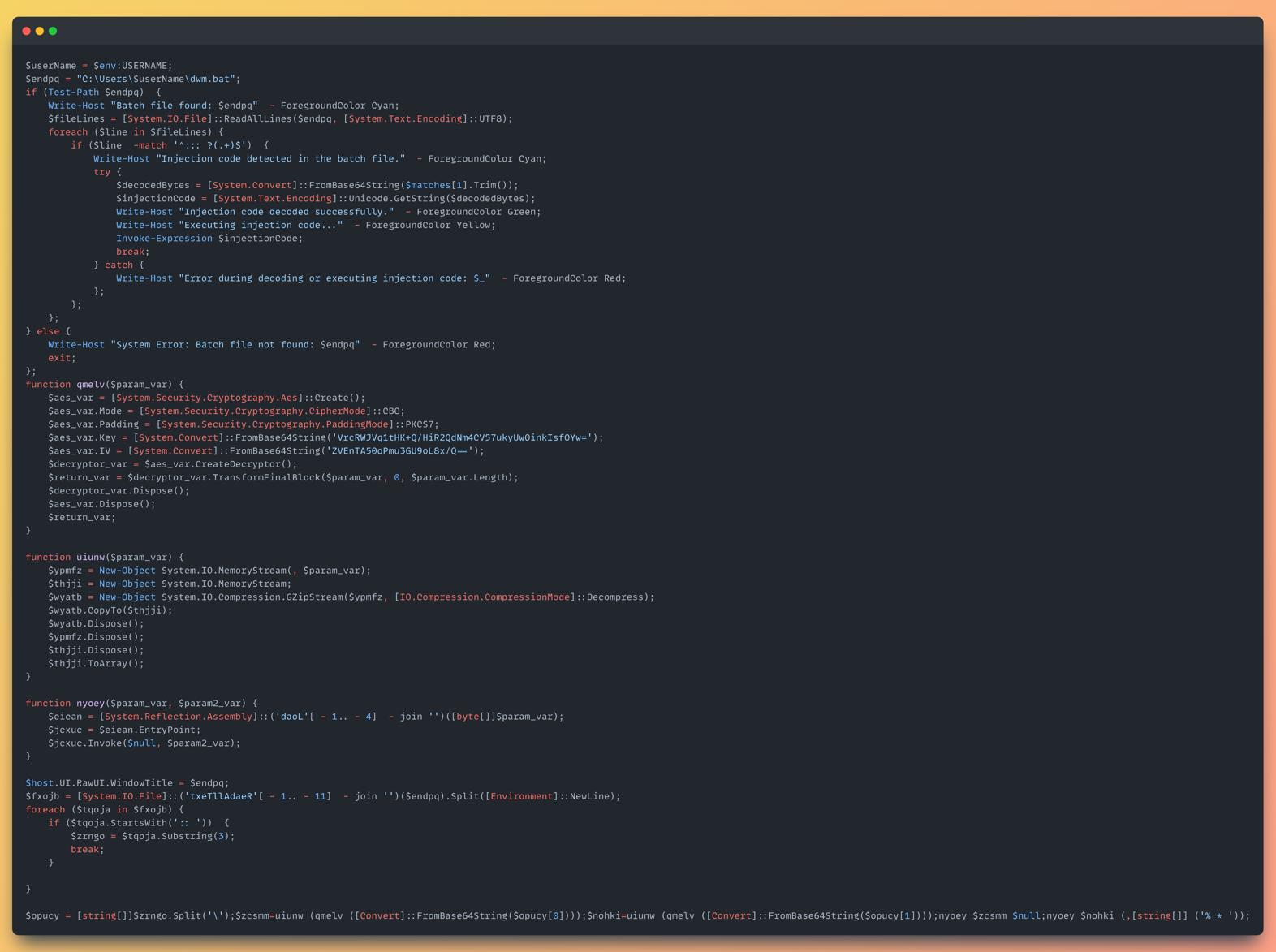Click the '$aes_var.Dispose();' line

click(x=101, y=504)
